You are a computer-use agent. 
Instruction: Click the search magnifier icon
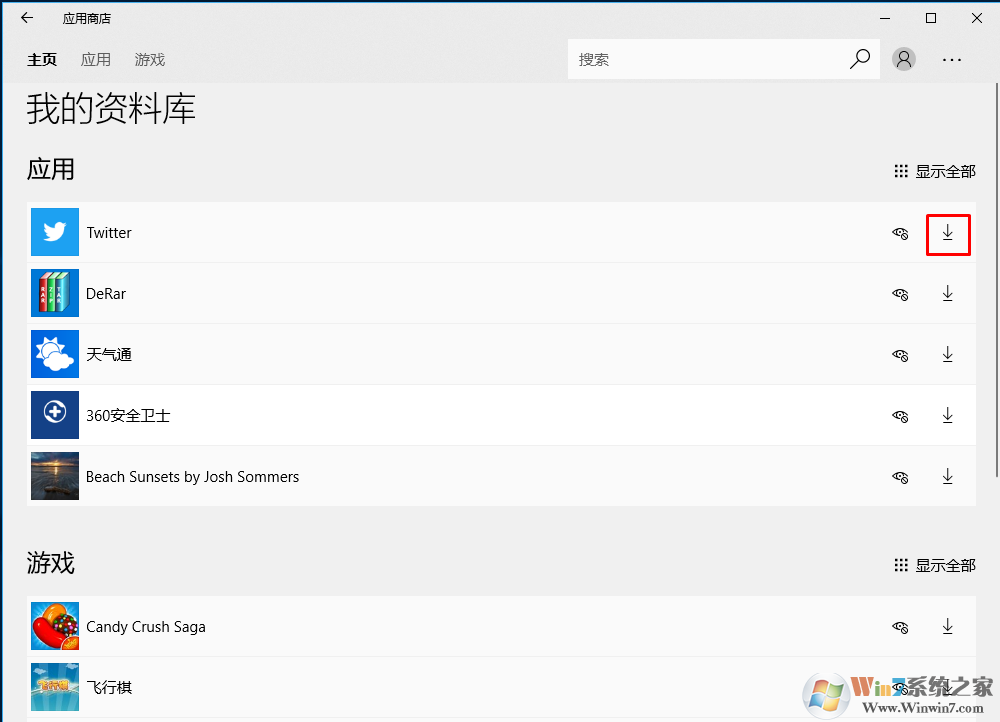pyautogui.click(x=860, y=59)
